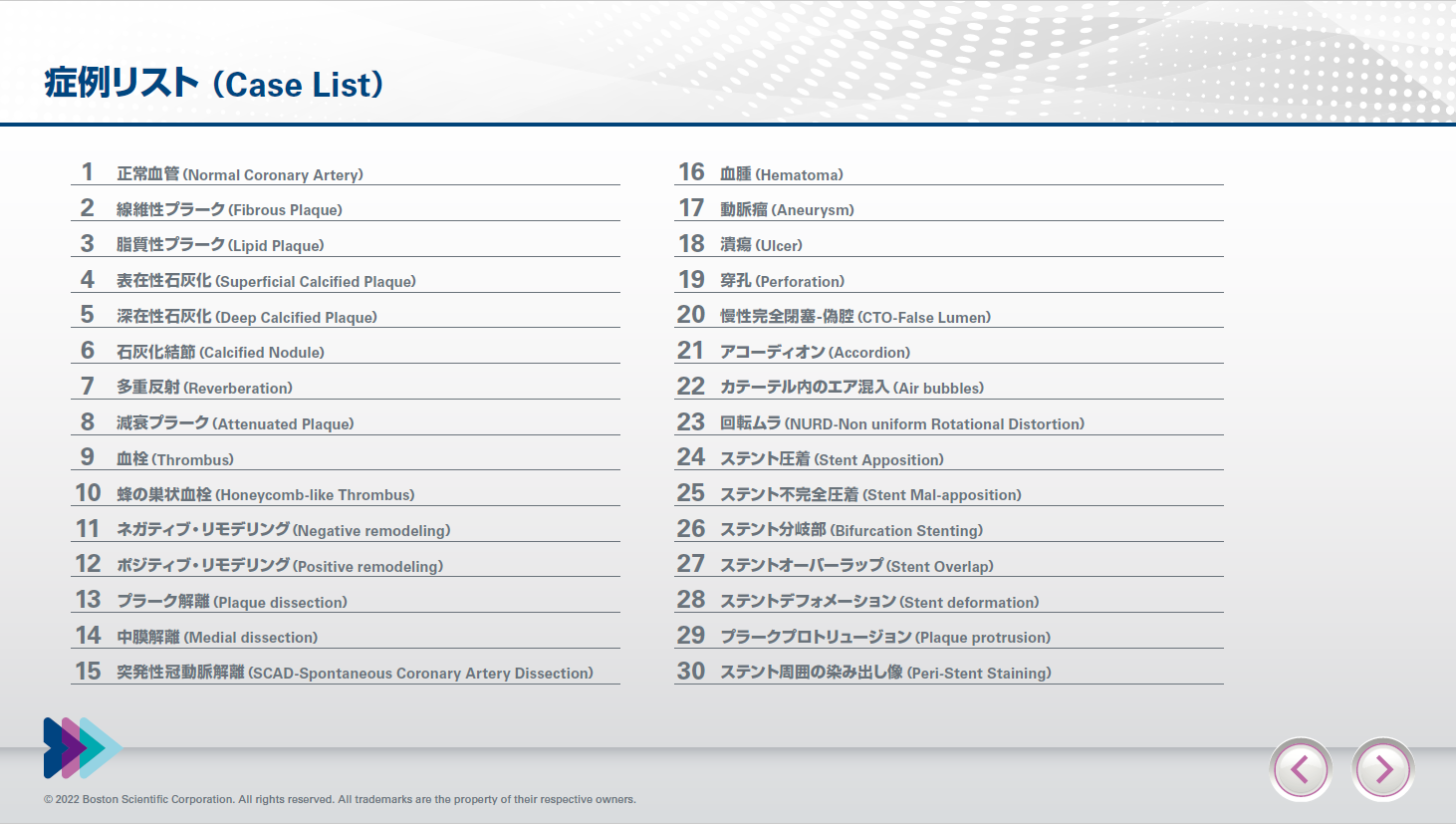This screenshot has height=824, width=1456.
Task: Select case 17 Aneurysm
Action: click(x=787, y=210)
